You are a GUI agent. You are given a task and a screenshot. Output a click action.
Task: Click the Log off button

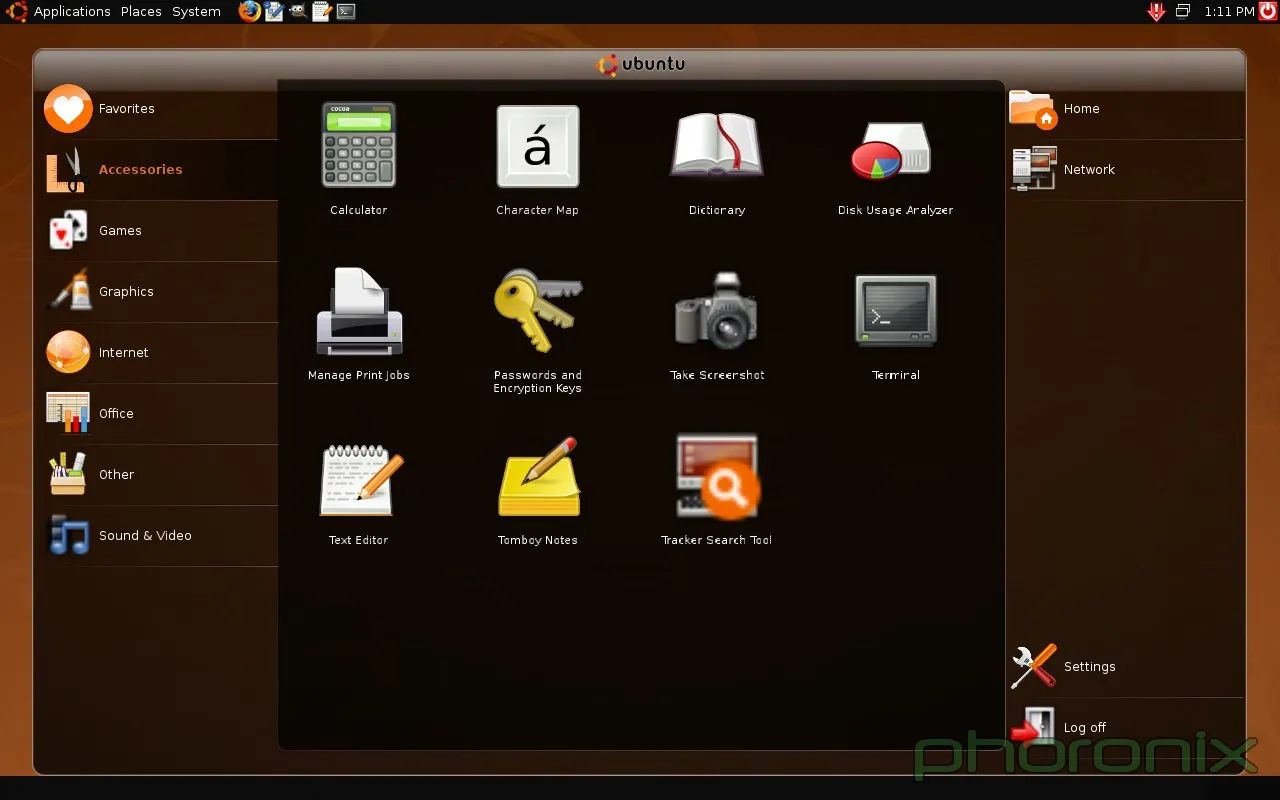coord(1125,728)
